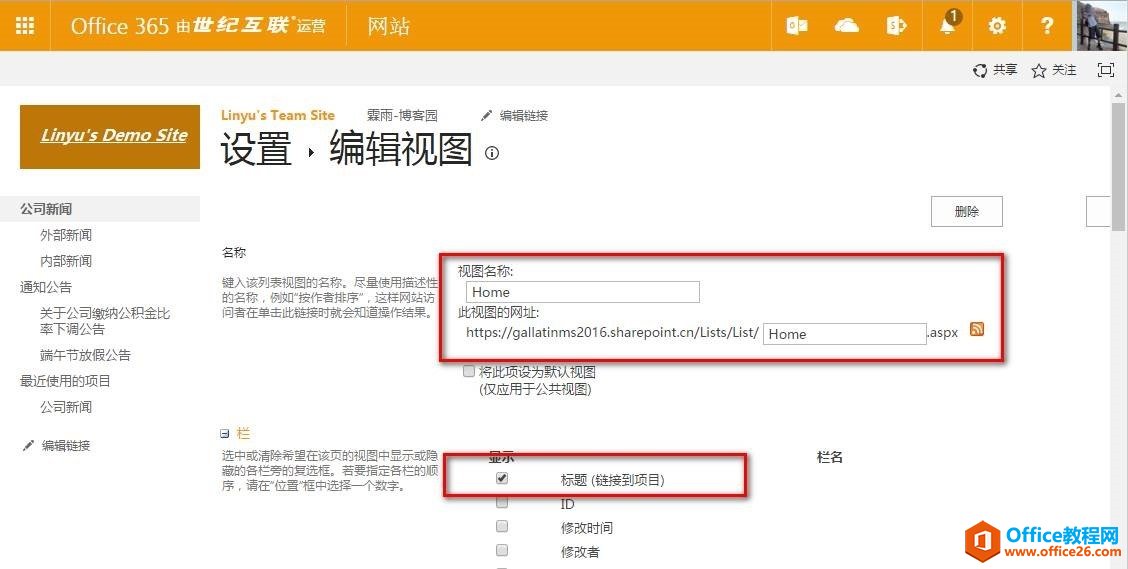The height and width of the screenshot is (569, 1128).
Task: Click the view URL Home input field
Action: [x=845, y=334]
